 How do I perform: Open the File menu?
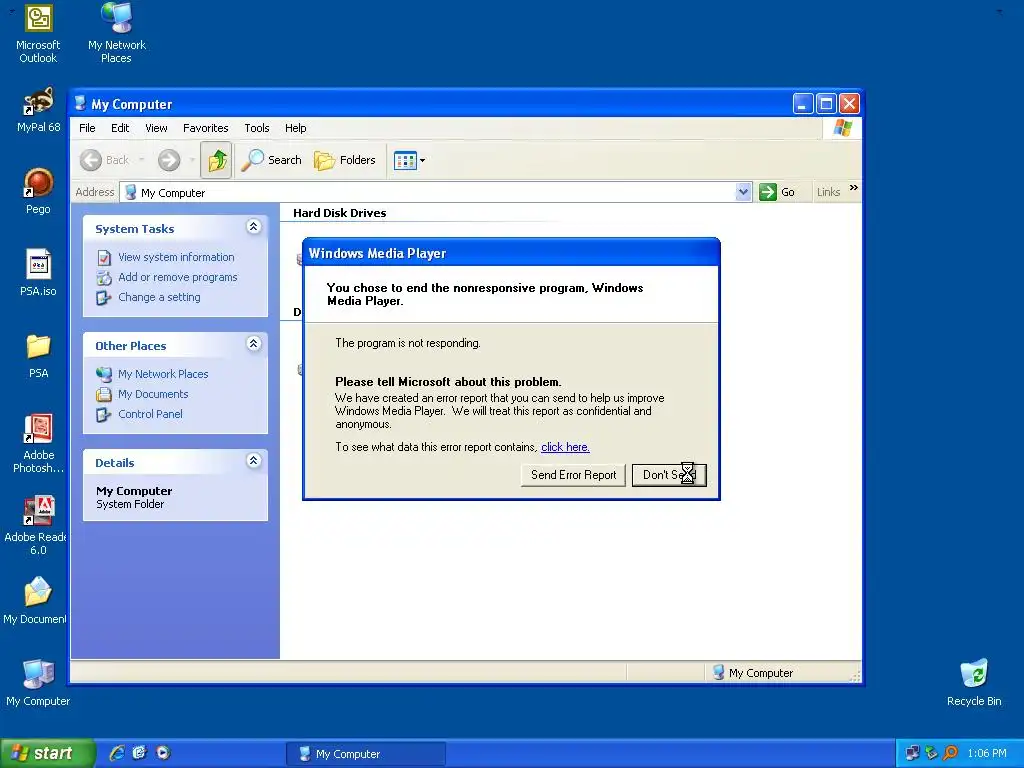(x=87, y=128)
